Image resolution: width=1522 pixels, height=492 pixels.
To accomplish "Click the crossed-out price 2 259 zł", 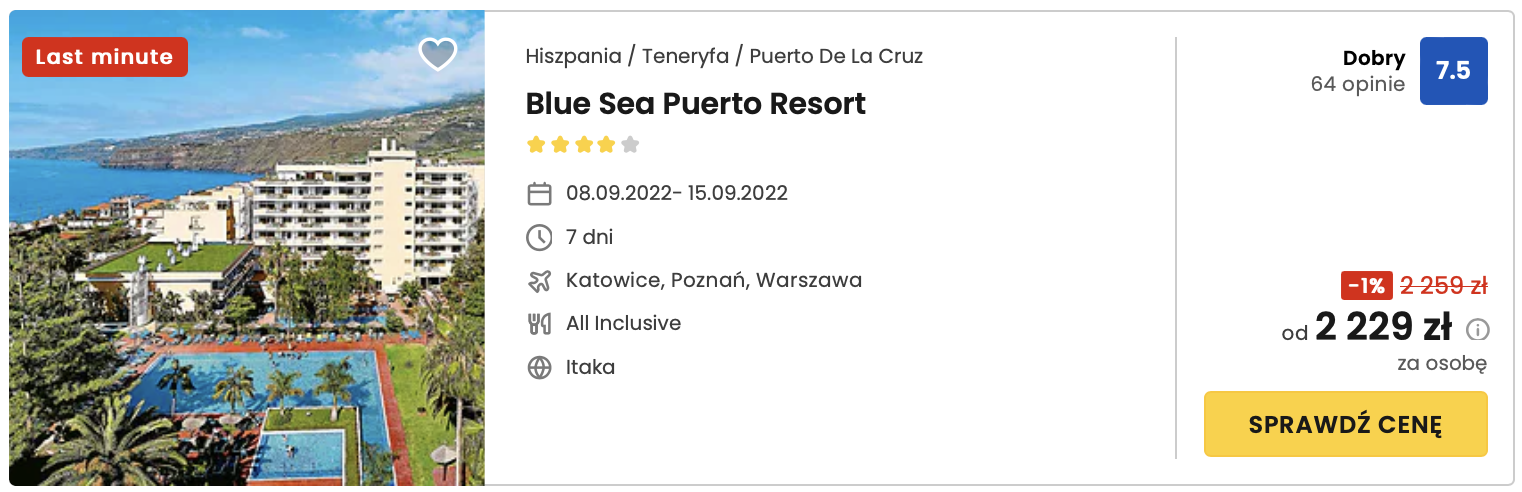I will tap(1444, 286).
